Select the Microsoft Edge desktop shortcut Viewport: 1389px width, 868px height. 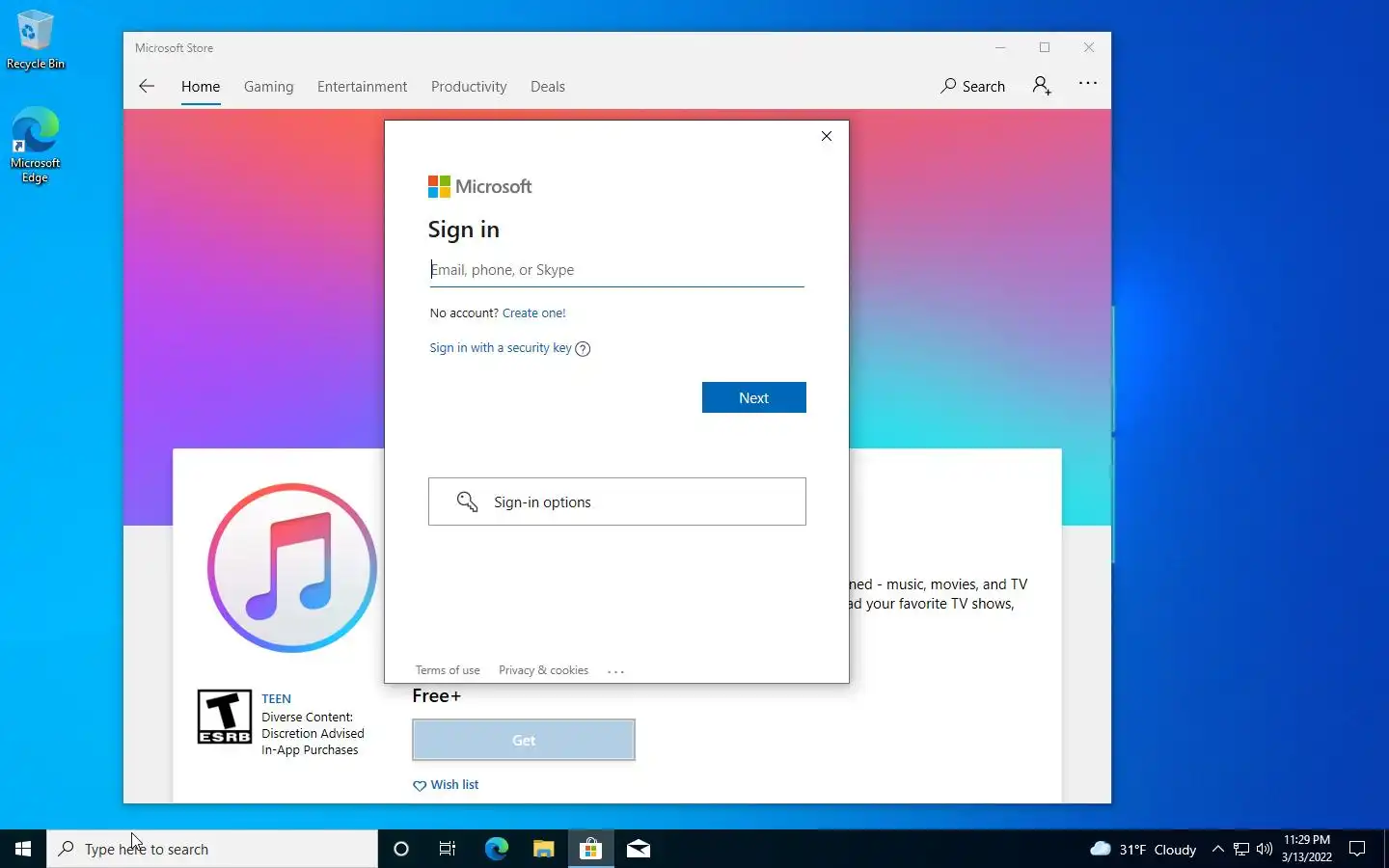click(36, 145)
